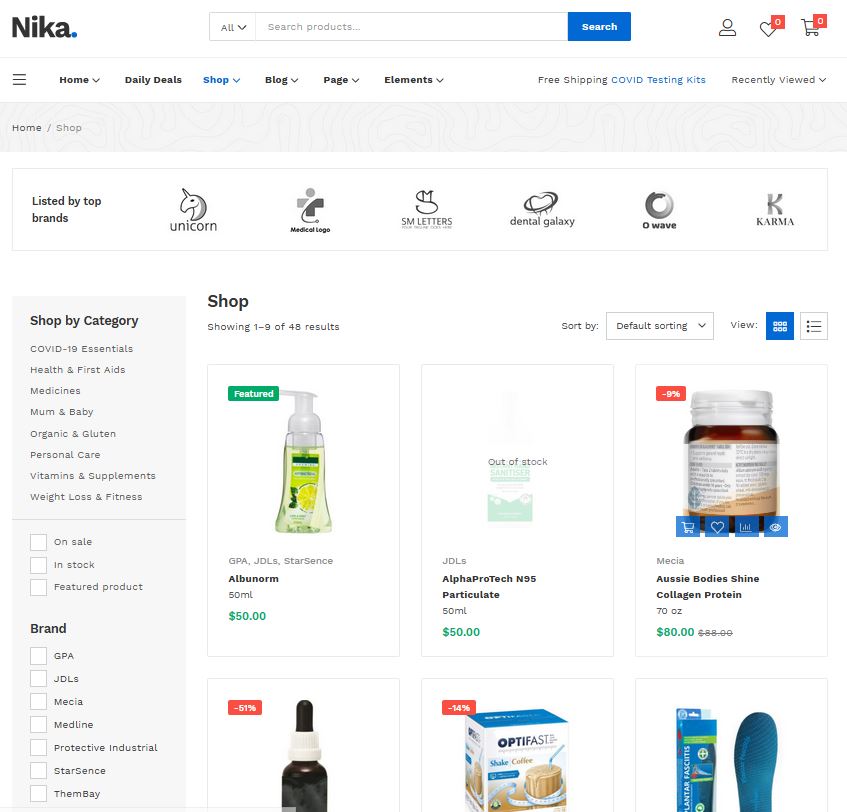Open the wishlist heart icon in header

click(x=768, y=29)
